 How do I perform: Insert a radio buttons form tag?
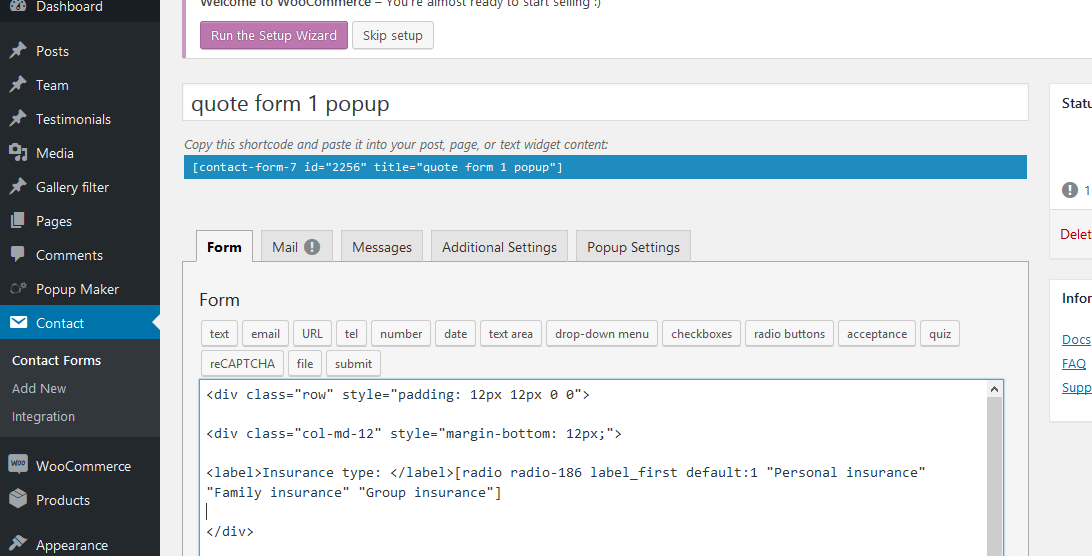[789, 334]
